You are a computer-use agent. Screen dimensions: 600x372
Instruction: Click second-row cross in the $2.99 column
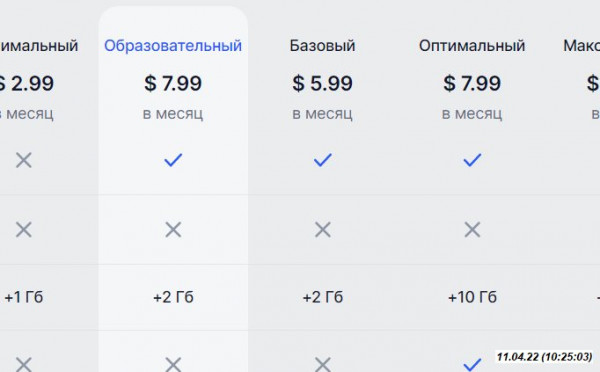coord(24,230)
